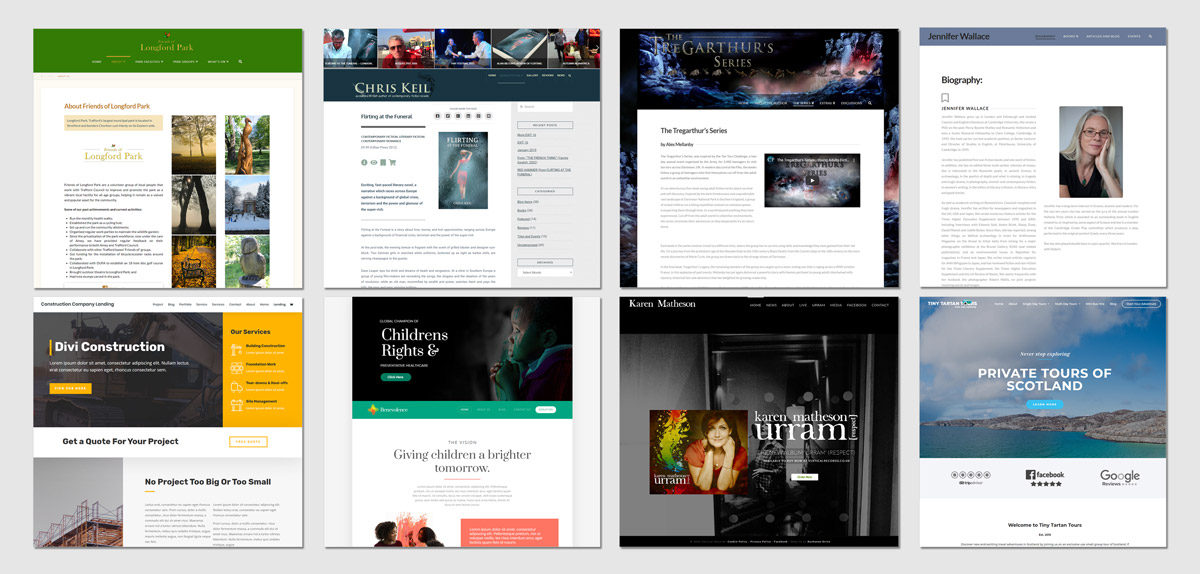The height and width of the screenshot is (574, 1200).
Task: Click the Free Quote button
Action: [249, 441]
